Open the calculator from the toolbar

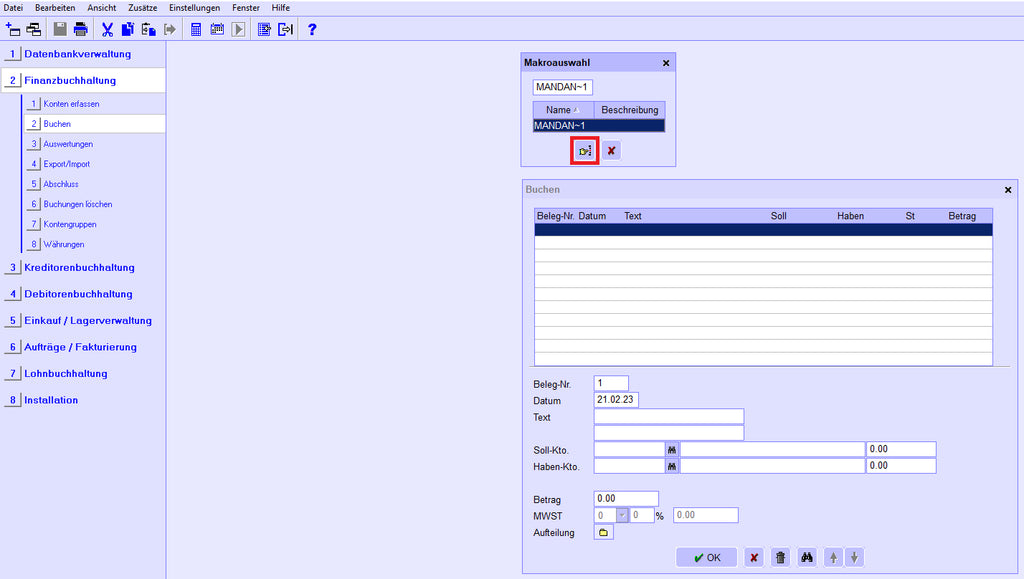[x=196, y=29]
